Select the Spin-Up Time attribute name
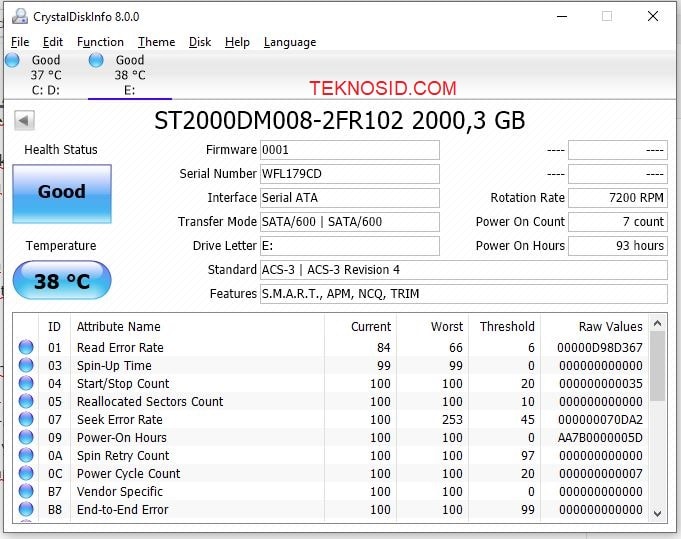The width and height of the screenshot is (681, 539). 114,366
